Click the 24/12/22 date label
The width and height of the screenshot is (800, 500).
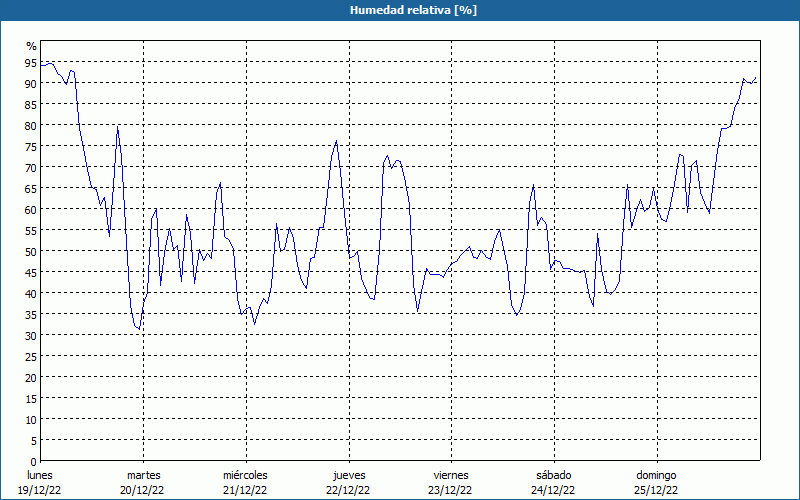553,490
